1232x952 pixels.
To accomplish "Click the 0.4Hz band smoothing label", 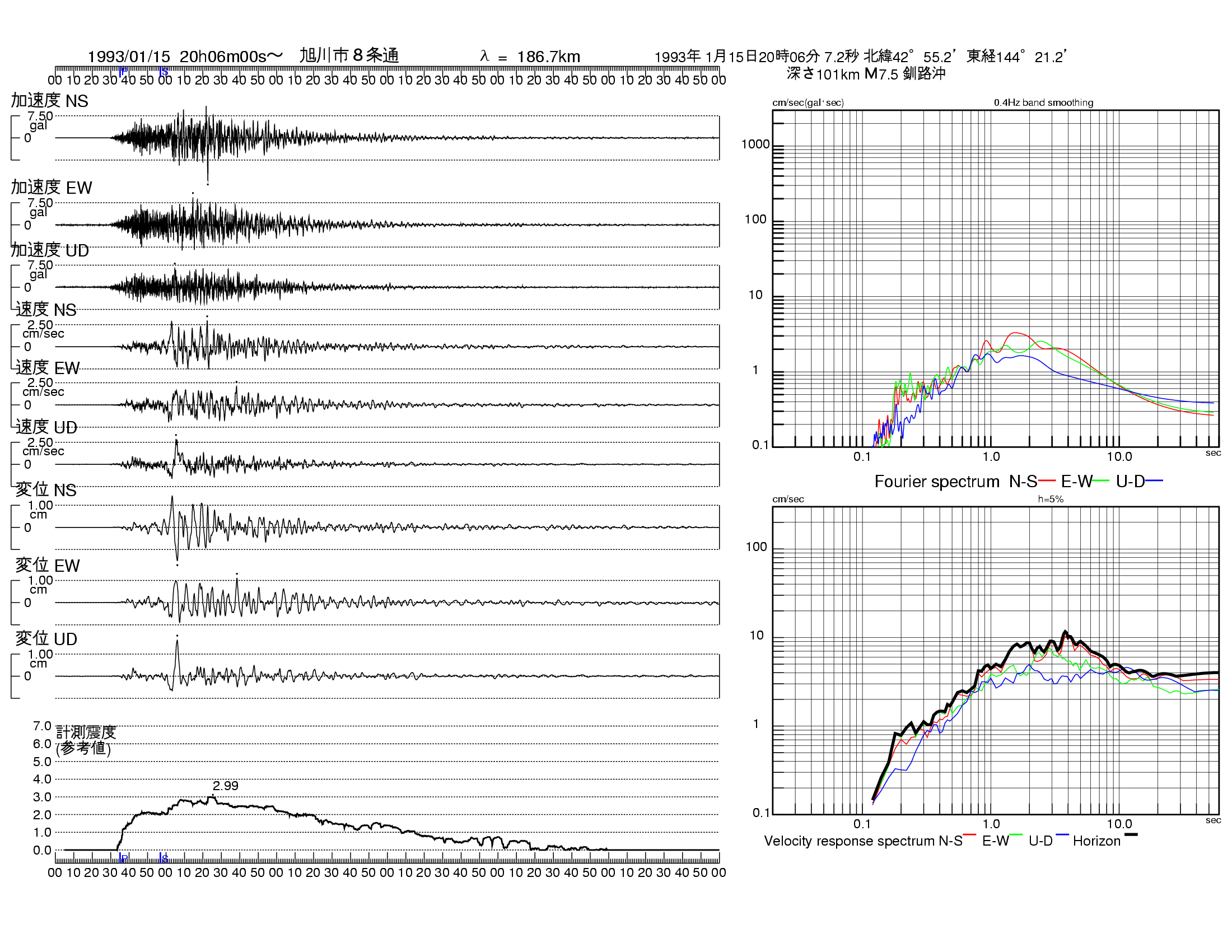I will pos(1043,102).
